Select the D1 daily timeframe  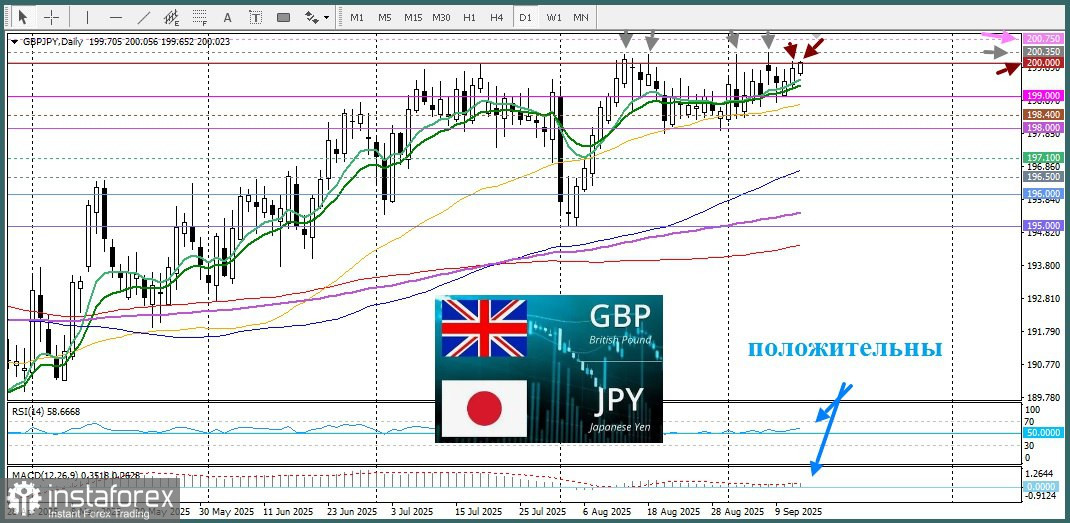coord(525,18)
